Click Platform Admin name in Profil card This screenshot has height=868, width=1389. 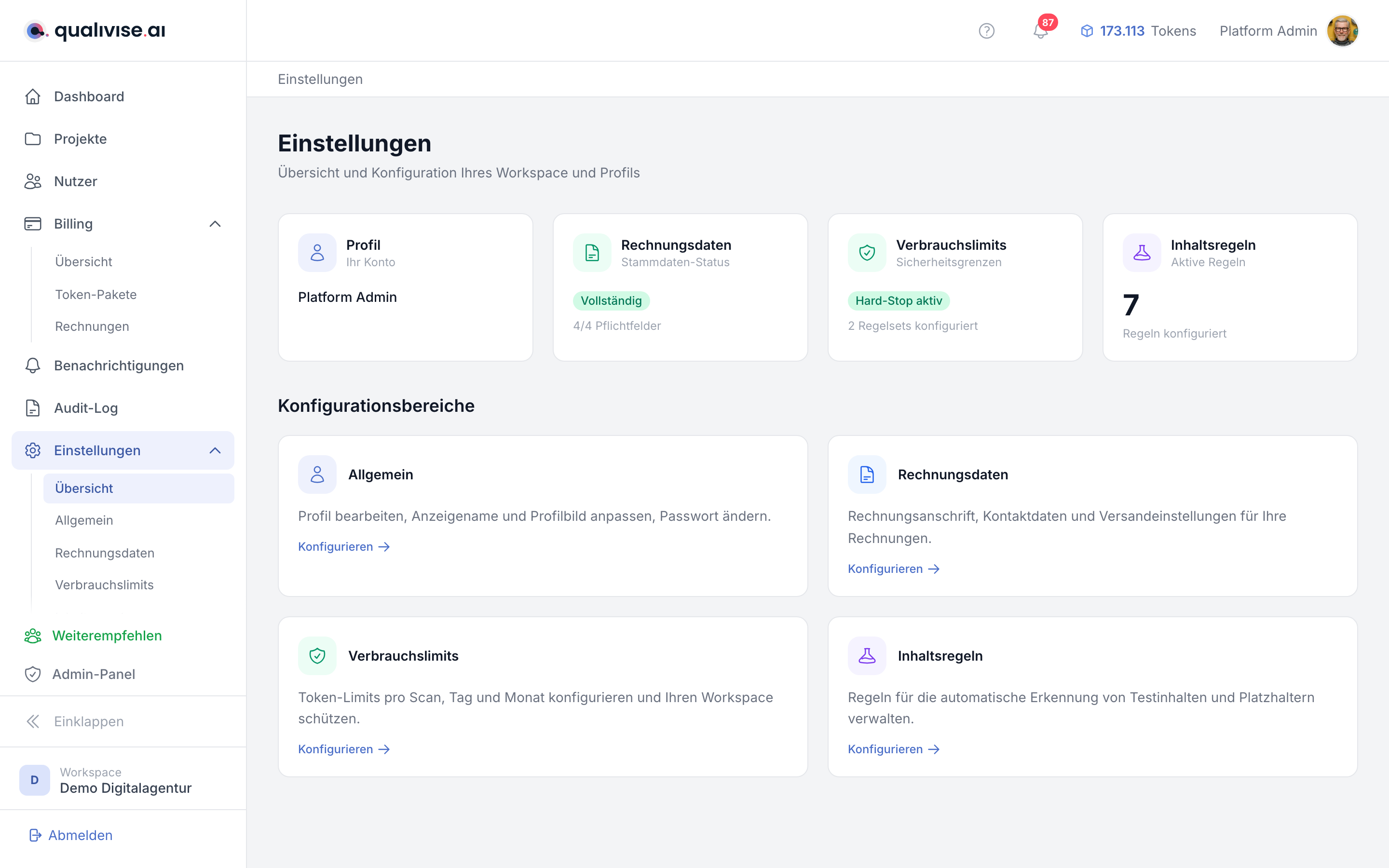[x=347, y=298]
